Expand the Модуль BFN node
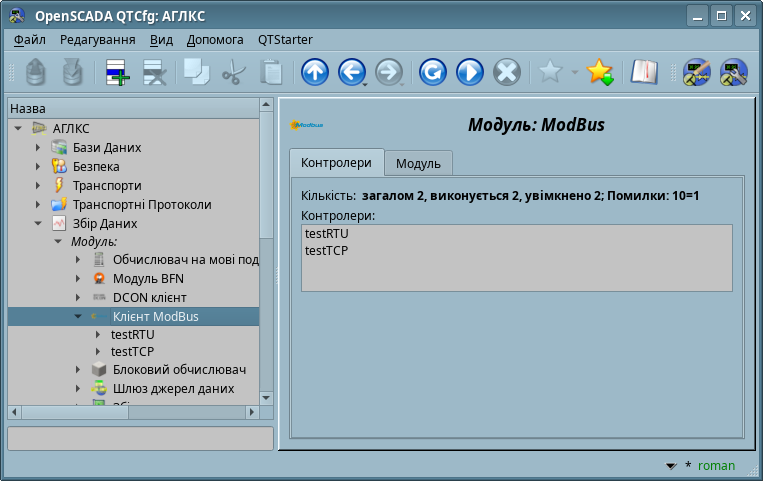The image size is (763, 481). 78,278
